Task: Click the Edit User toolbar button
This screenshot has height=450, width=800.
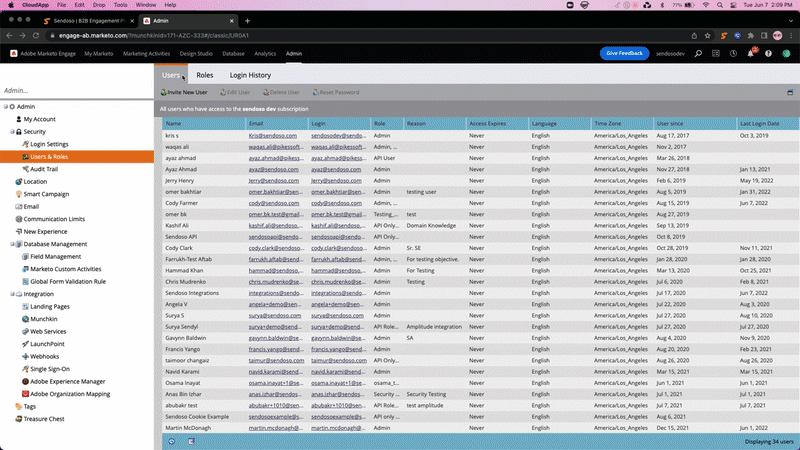Action: coord(235,92)
